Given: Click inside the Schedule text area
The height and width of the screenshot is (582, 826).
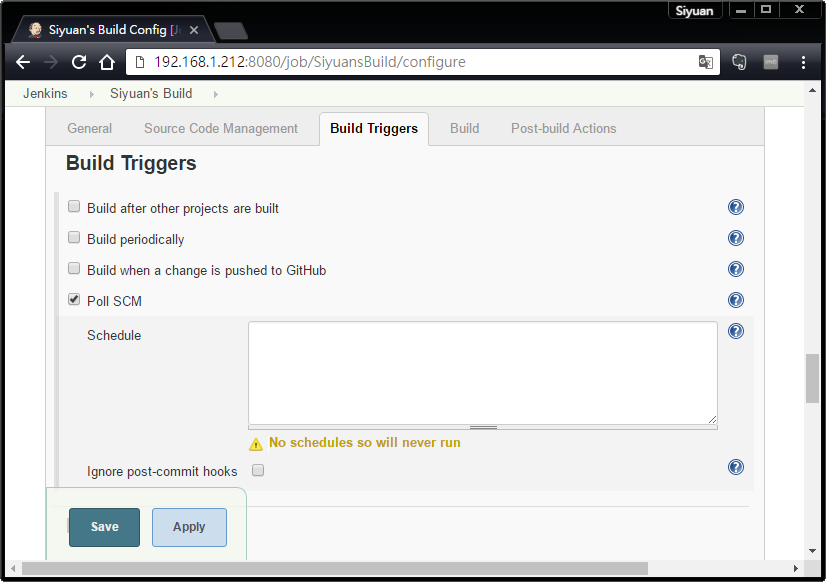Looking at the screenshot, I should [482, 374].
